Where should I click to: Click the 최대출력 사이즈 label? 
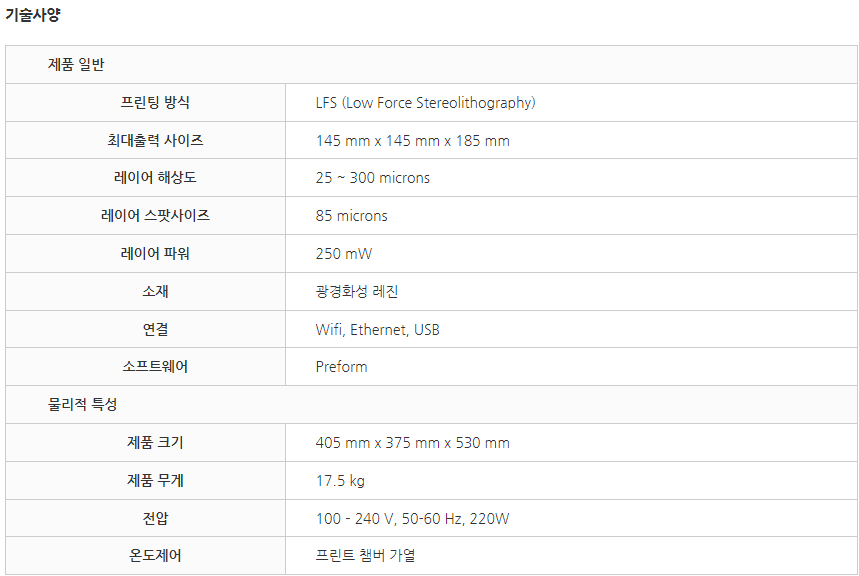click(x=155, y=140)
